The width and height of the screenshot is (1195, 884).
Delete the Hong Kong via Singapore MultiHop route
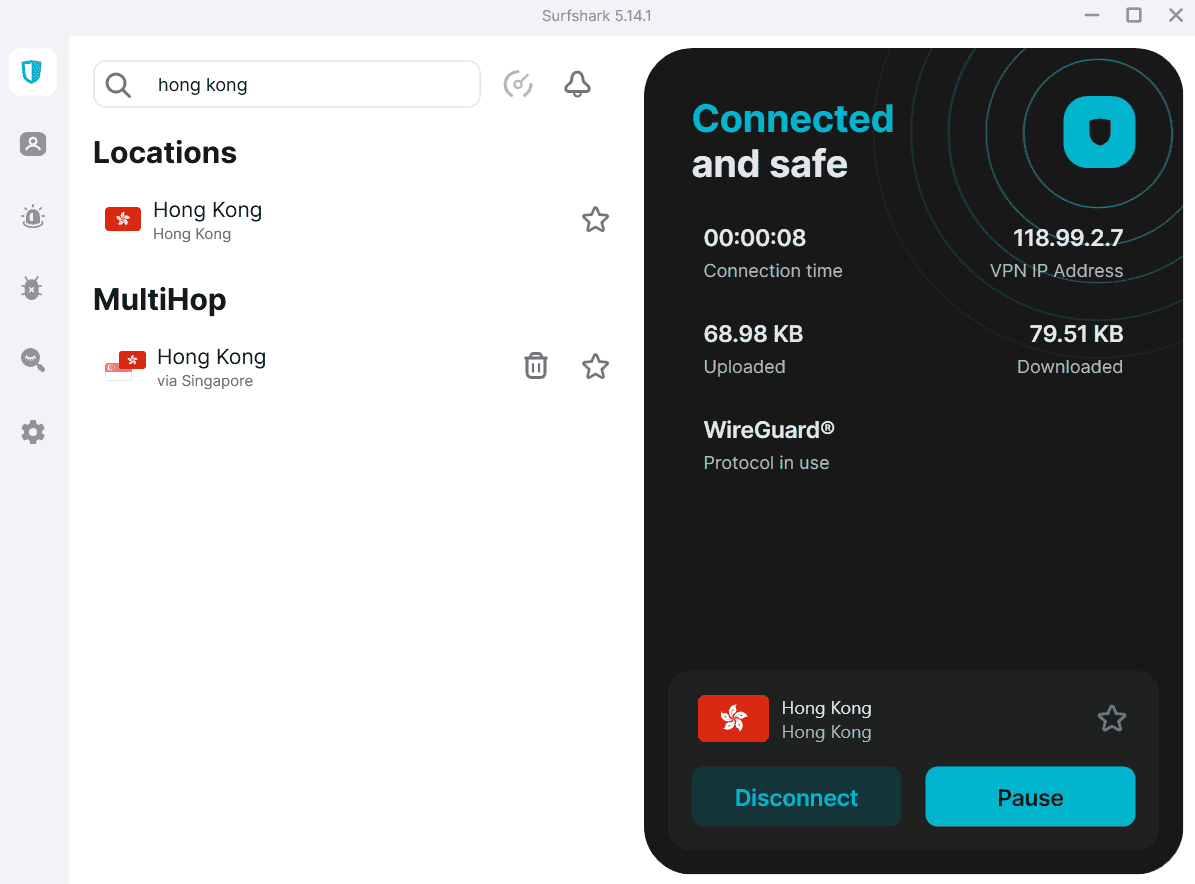pos(535,366)
